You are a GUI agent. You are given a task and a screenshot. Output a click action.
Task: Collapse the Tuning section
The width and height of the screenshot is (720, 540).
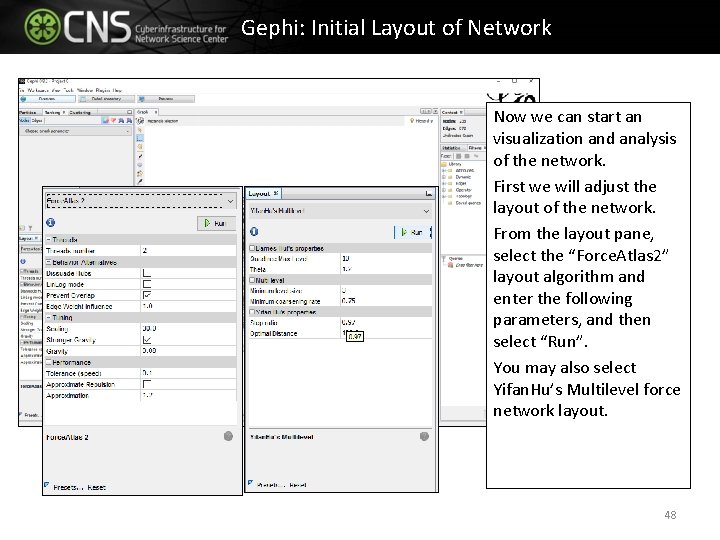pos(49,317)
